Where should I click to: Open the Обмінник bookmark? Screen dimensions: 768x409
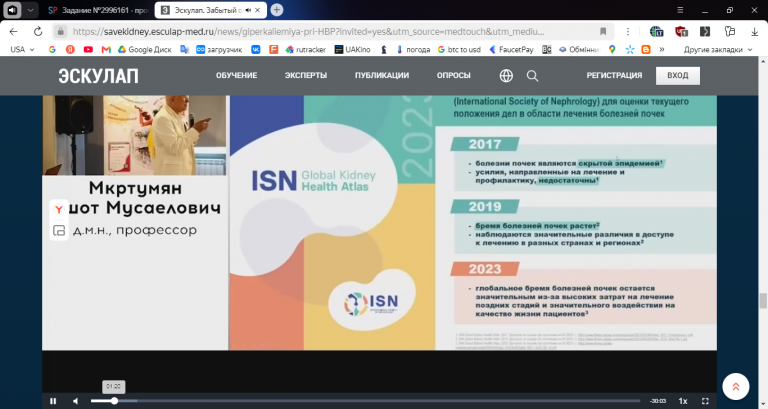(x=579, y=49)
